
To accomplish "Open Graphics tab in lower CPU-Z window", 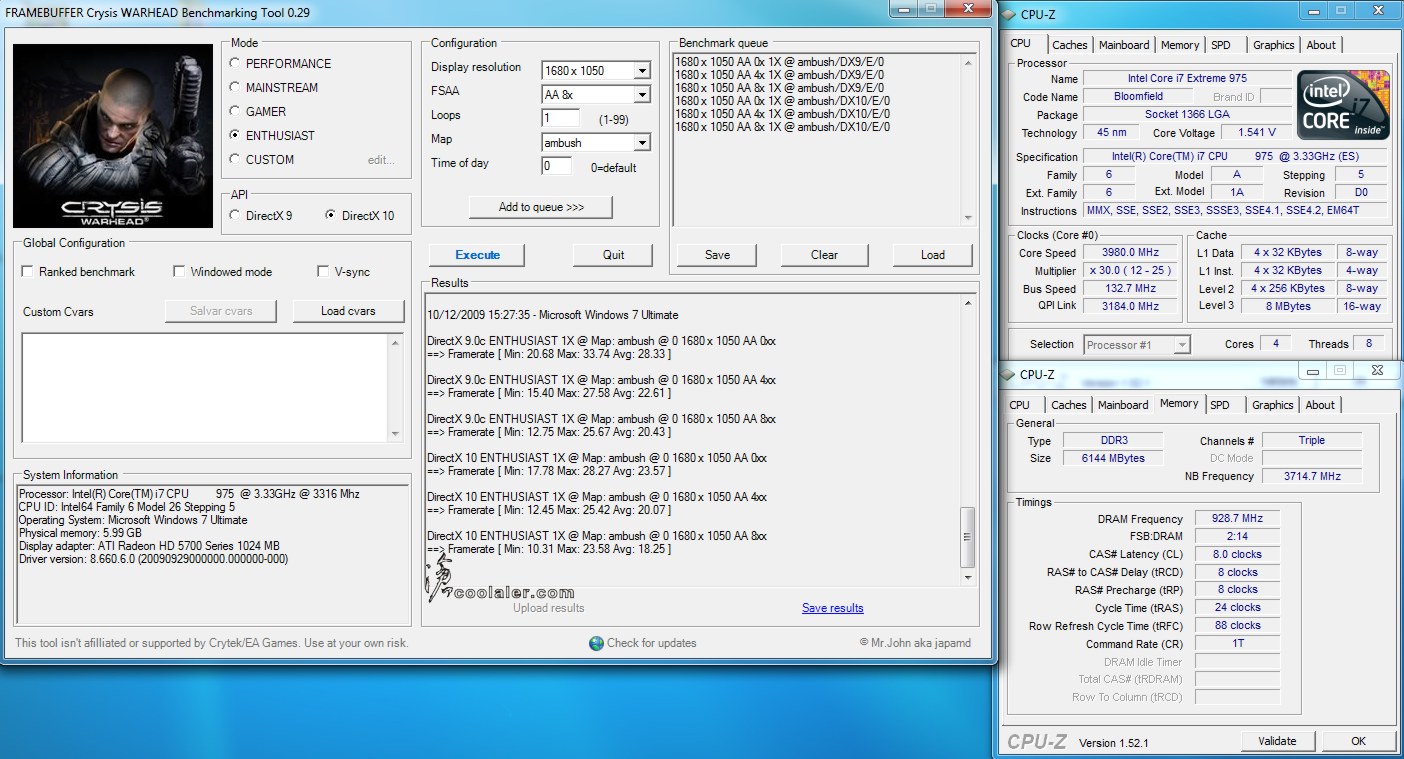I will [1273, 405].
